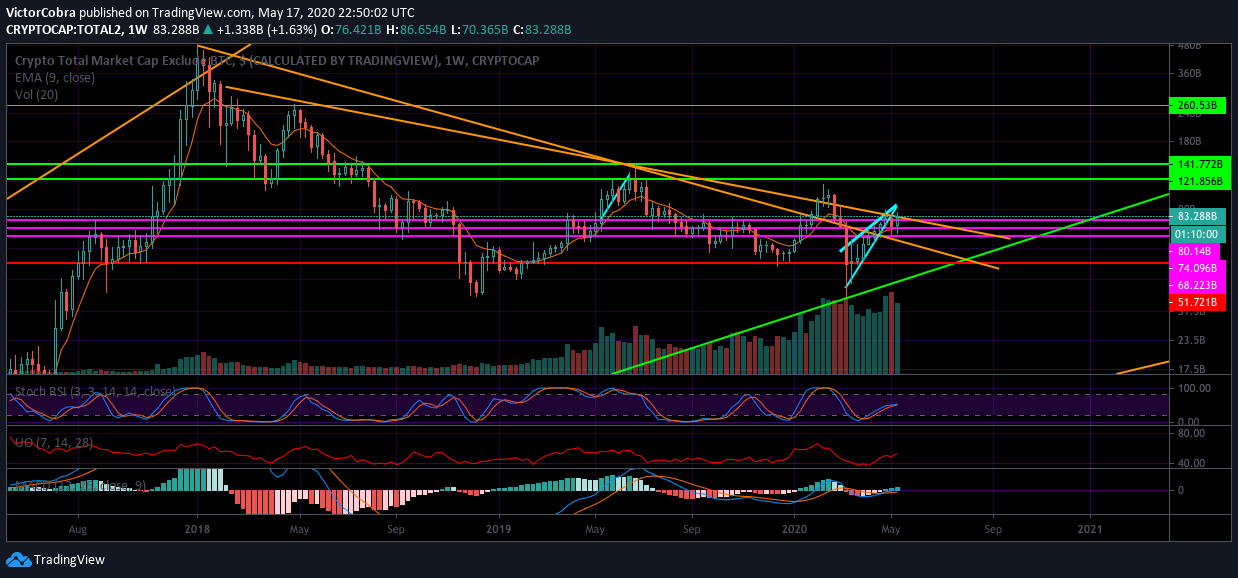Screen dimensions: 1238x578
Task: Click the green 141.772B price label
Action: (x=1199, y=163)
